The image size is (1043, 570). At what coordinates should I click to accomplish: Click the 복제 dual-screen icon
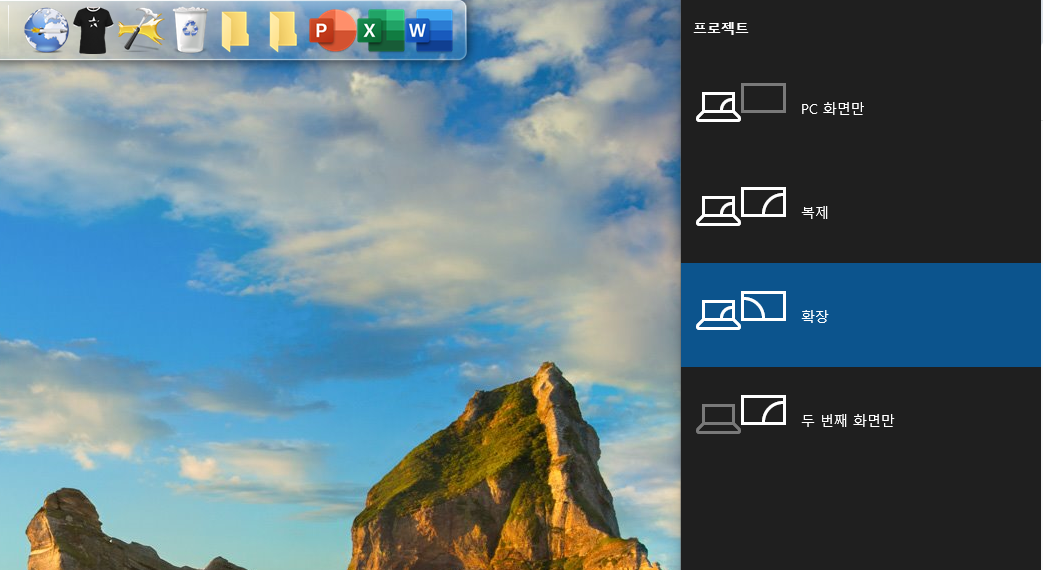(x=741, y=206)
